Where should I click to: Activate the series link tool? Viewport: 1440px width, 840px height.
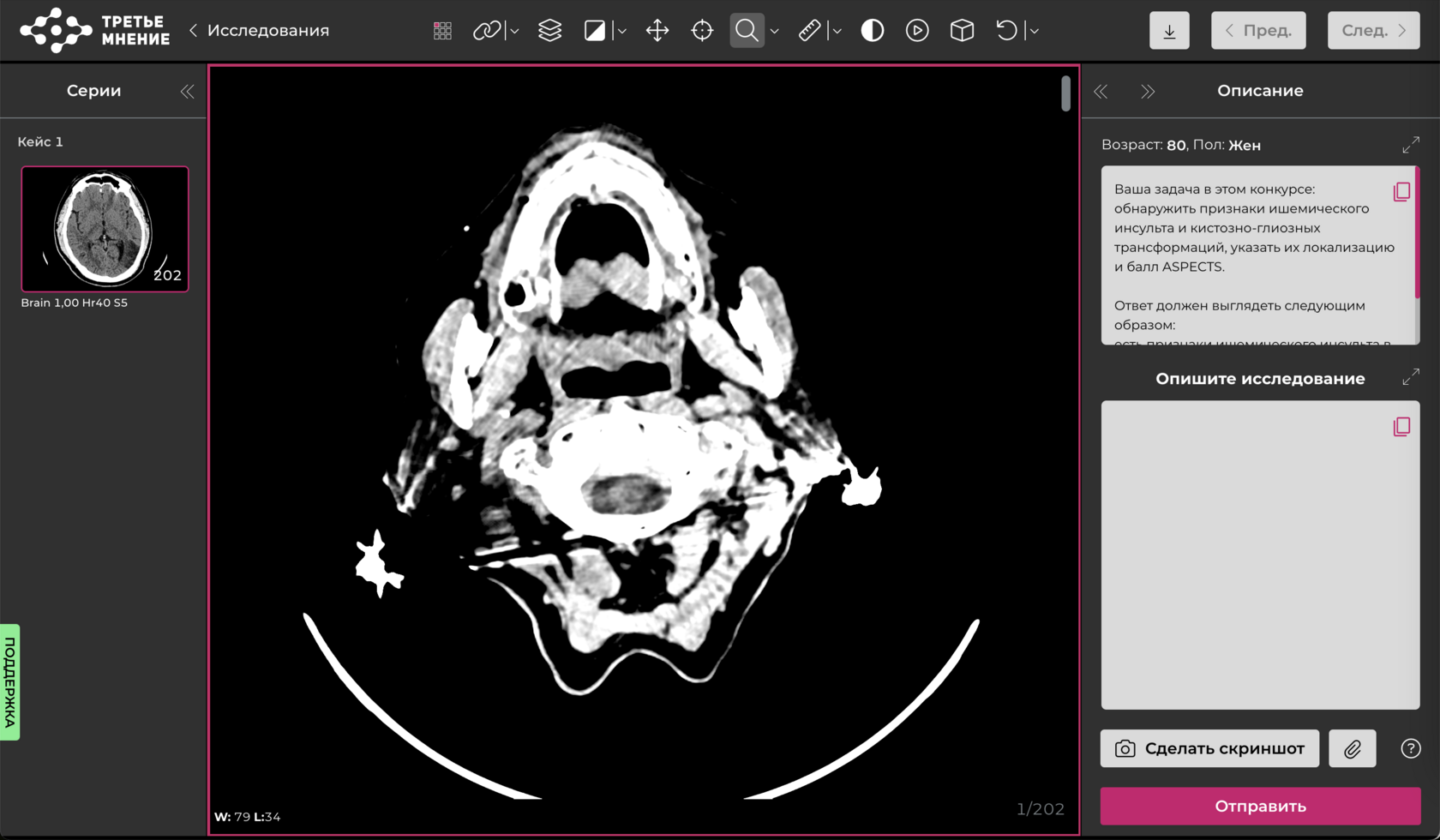(x=486, y=31)
